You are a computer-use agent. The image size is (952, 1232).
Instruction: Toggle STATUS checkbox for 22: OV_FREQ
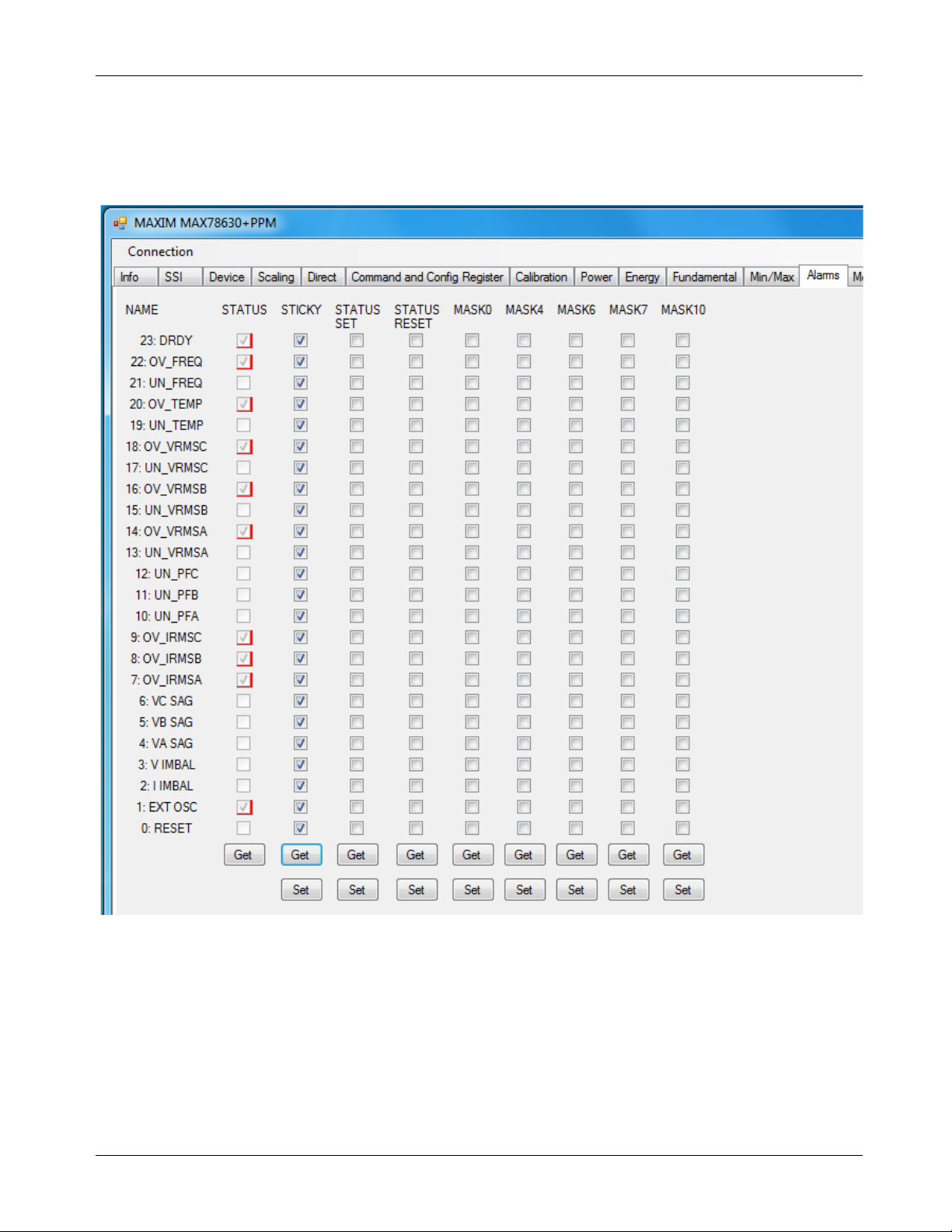click(244, 361)
